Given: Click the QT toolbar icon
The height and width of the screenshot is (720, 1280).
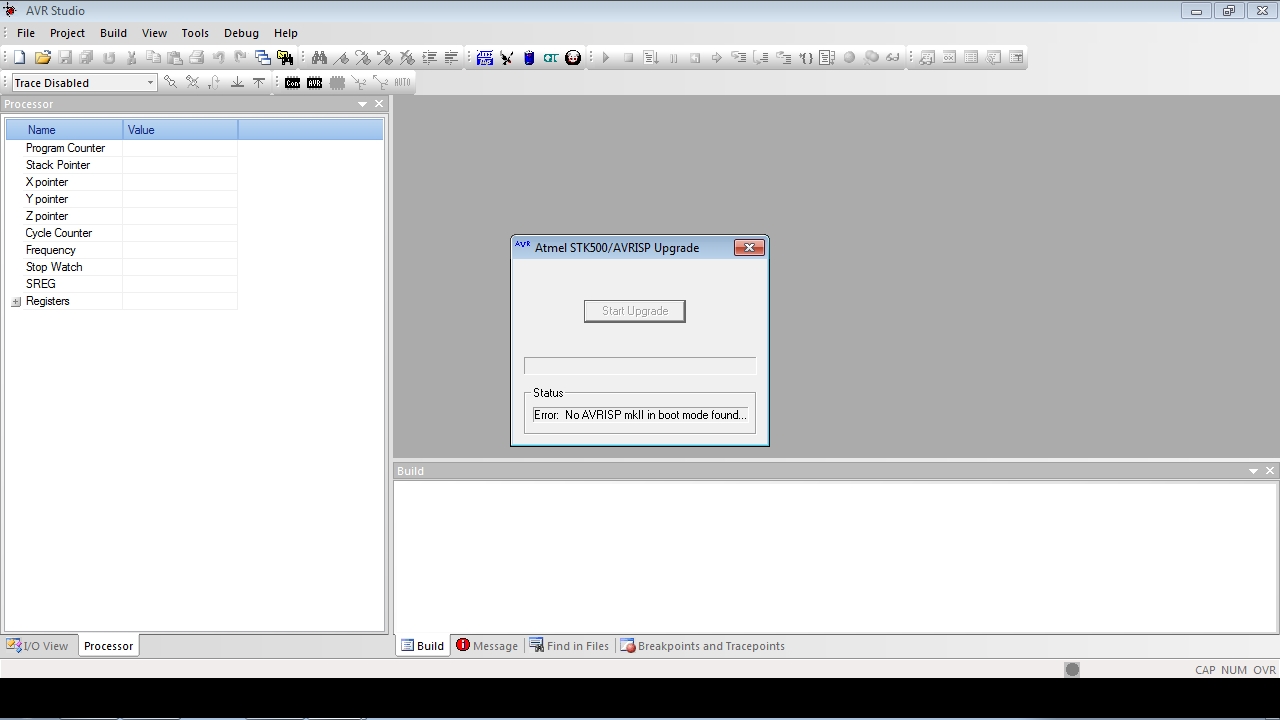Looking at the screenshot, I should 551,58.
